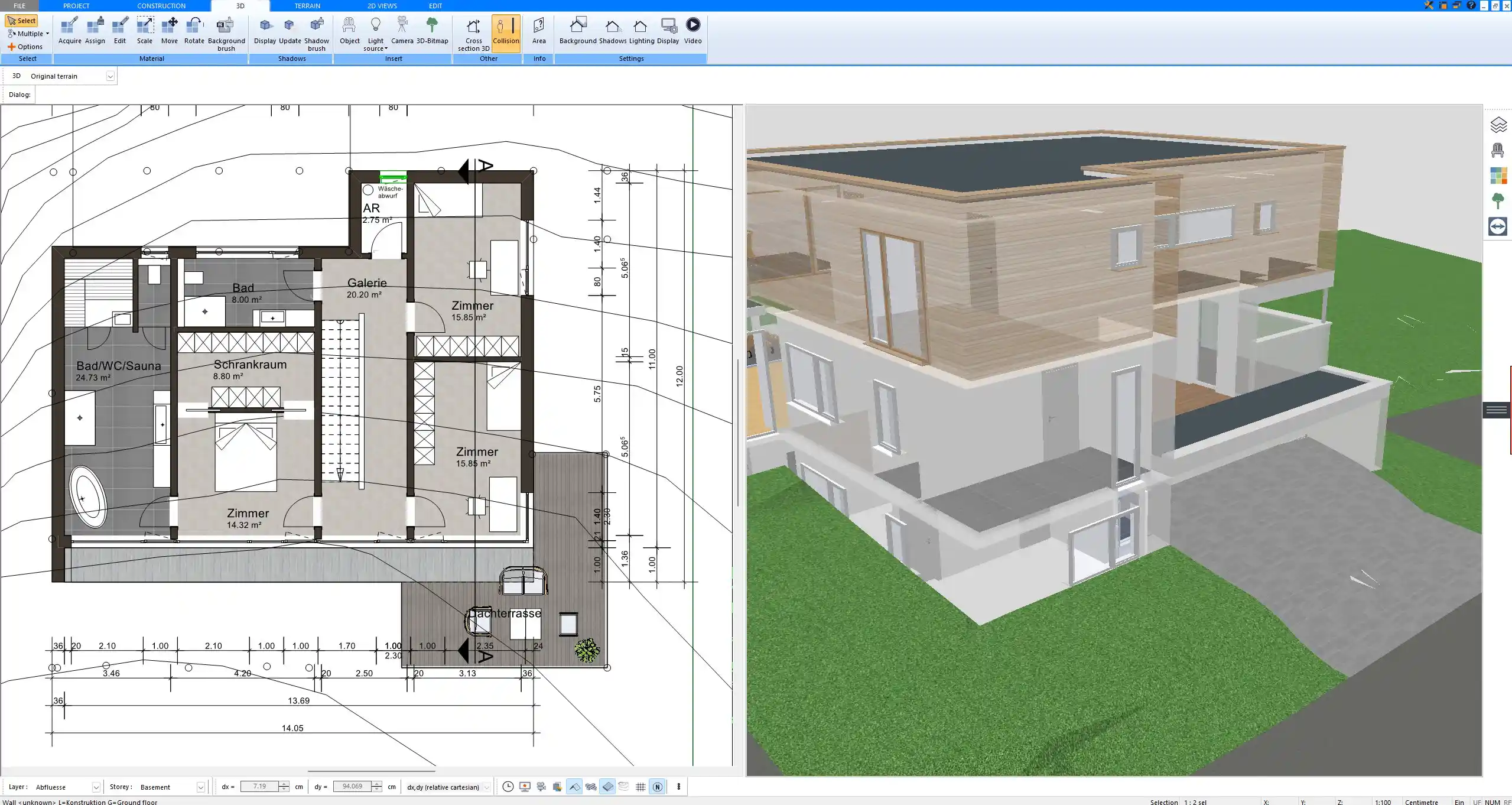
Task: Open the materials color palette sidebar icon
Action: (x=1498, y=176)
